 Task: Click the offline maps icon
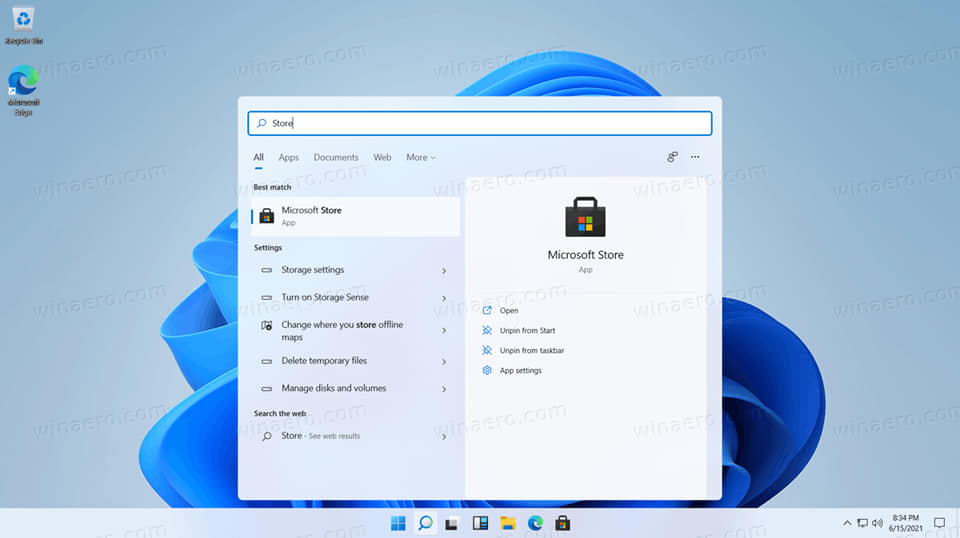(x=266, y=326)
